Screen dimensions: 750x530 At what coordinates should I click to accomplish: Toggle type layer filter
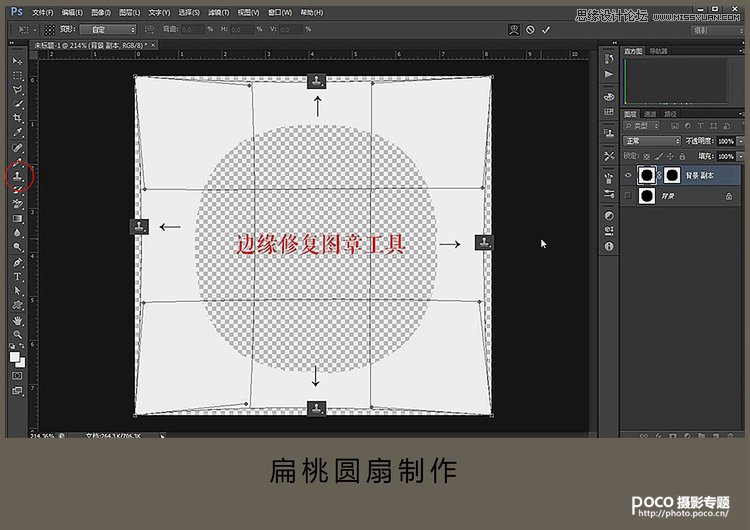[700, 126]
